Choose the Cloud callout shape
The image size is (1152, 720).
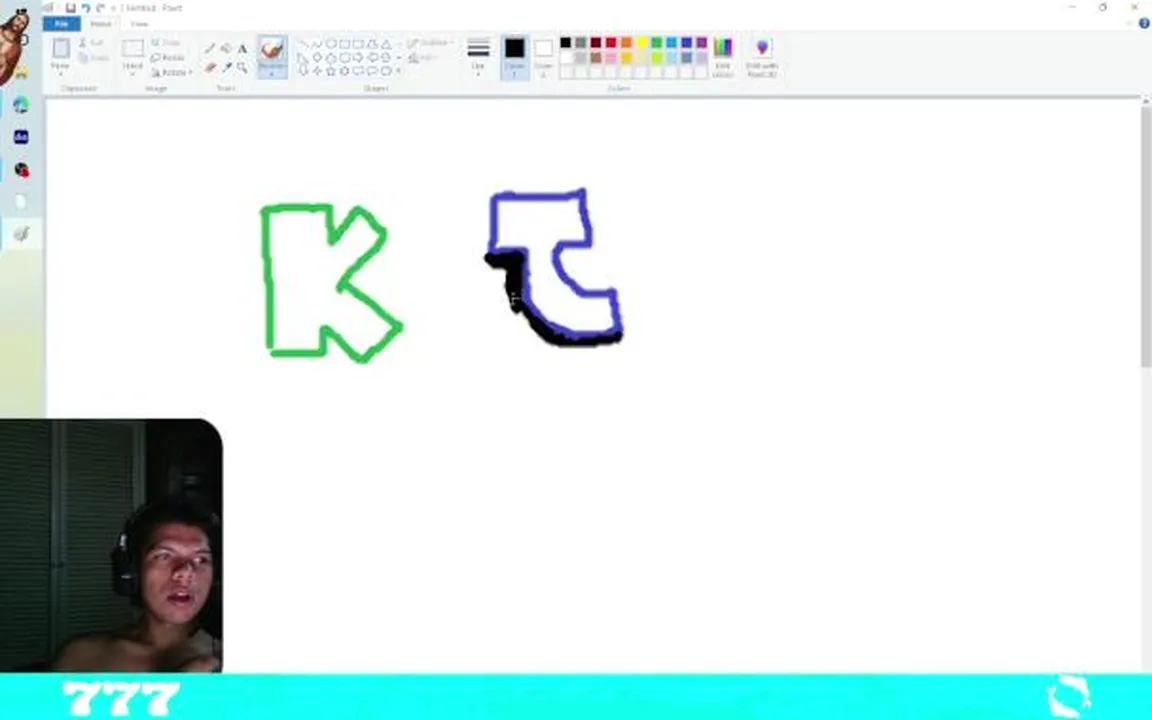click(386, 71)
